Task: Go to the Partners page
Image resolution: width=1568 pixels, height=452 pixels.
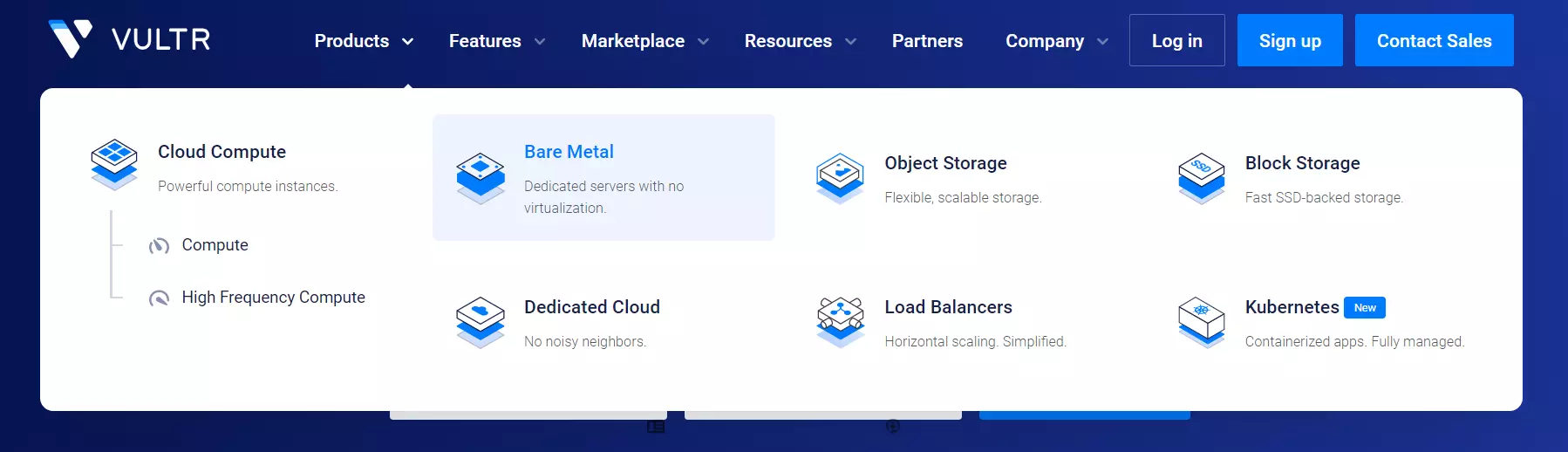Action: [x=927, y=41]
